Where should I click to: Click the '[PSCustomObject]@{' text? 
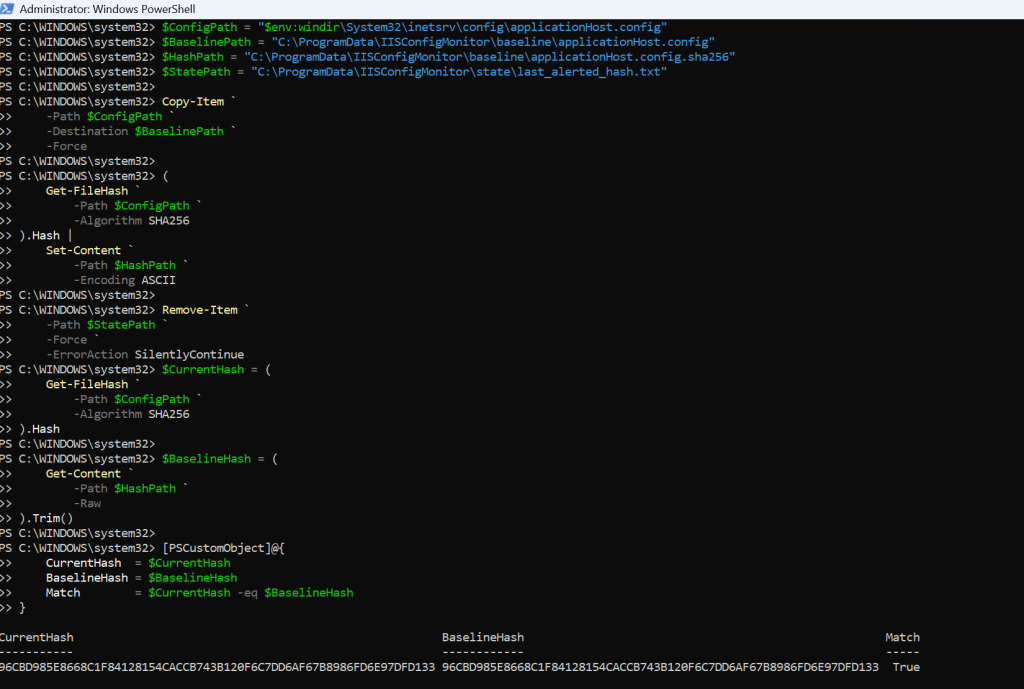pos(223,549)
